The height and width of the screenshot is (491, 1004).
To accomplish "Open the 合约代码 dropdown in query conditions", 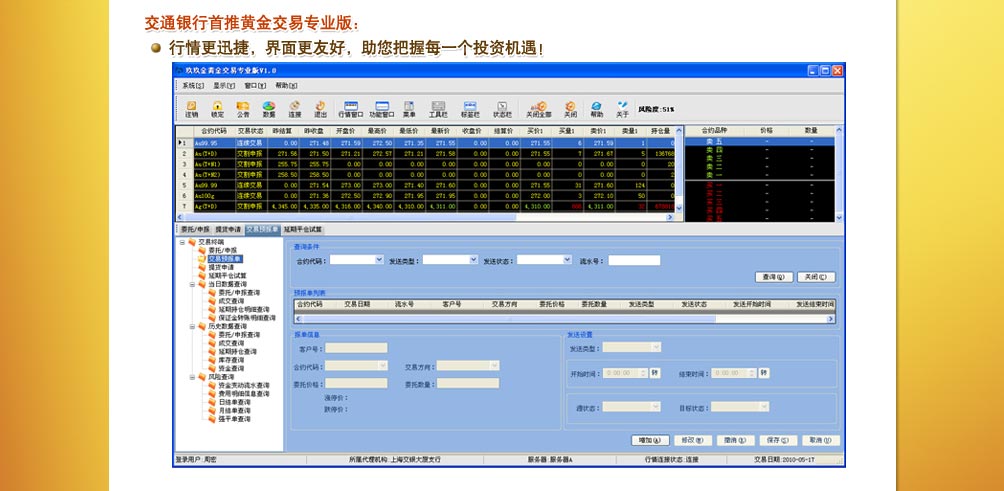I will (x=379, y=260).
